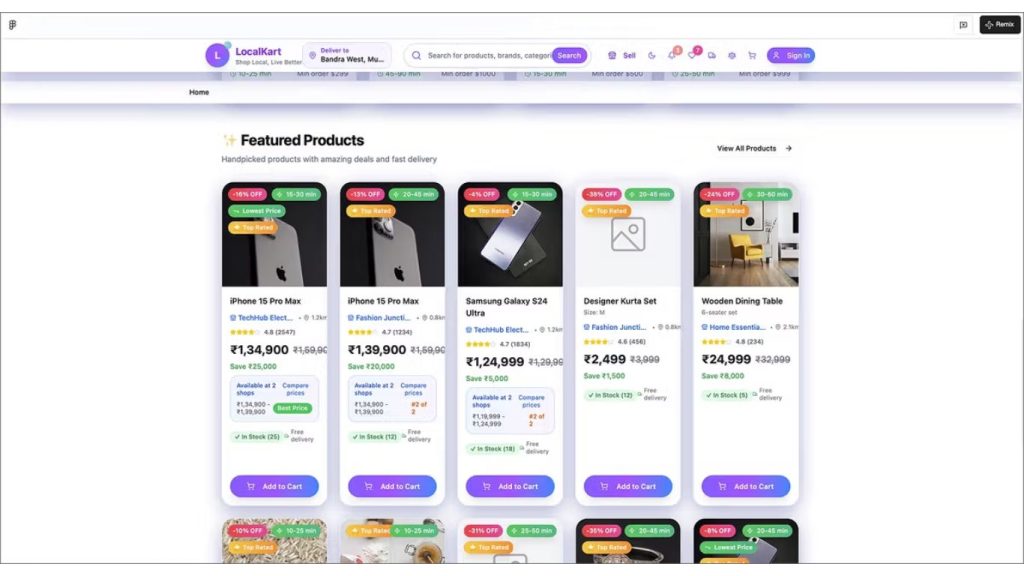This screenshot has height=576, width=1024.
Task: Click the product search input field
Action: (488, 56)
